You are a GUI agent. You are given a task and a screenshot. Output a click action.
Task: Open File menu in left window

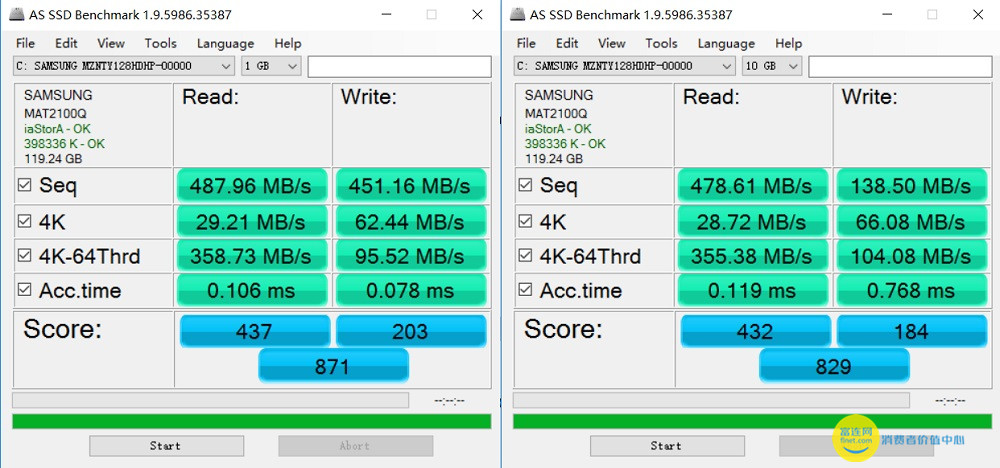[26, 43]
